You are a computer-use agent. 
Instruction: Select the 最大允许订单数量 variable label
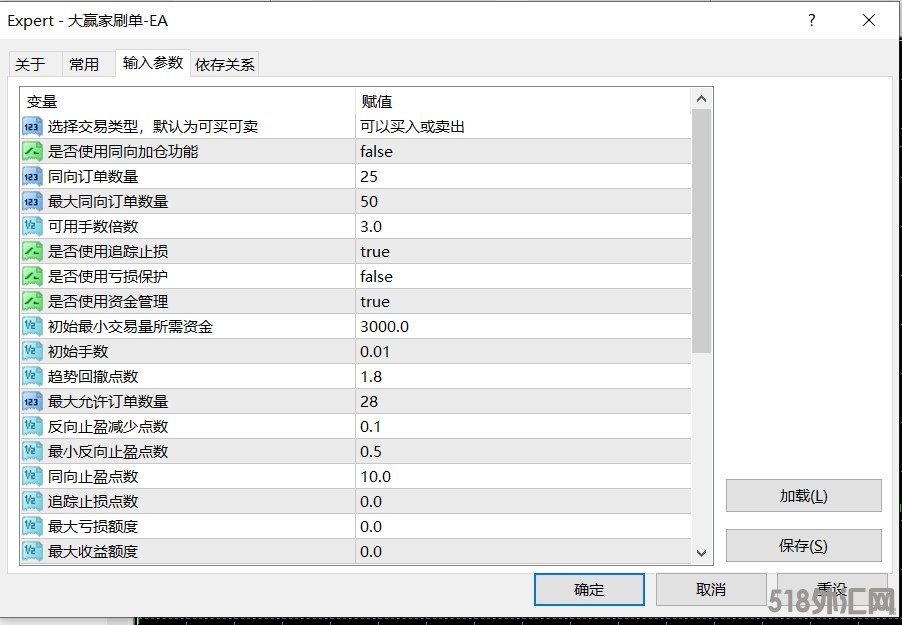pos(108,401)
